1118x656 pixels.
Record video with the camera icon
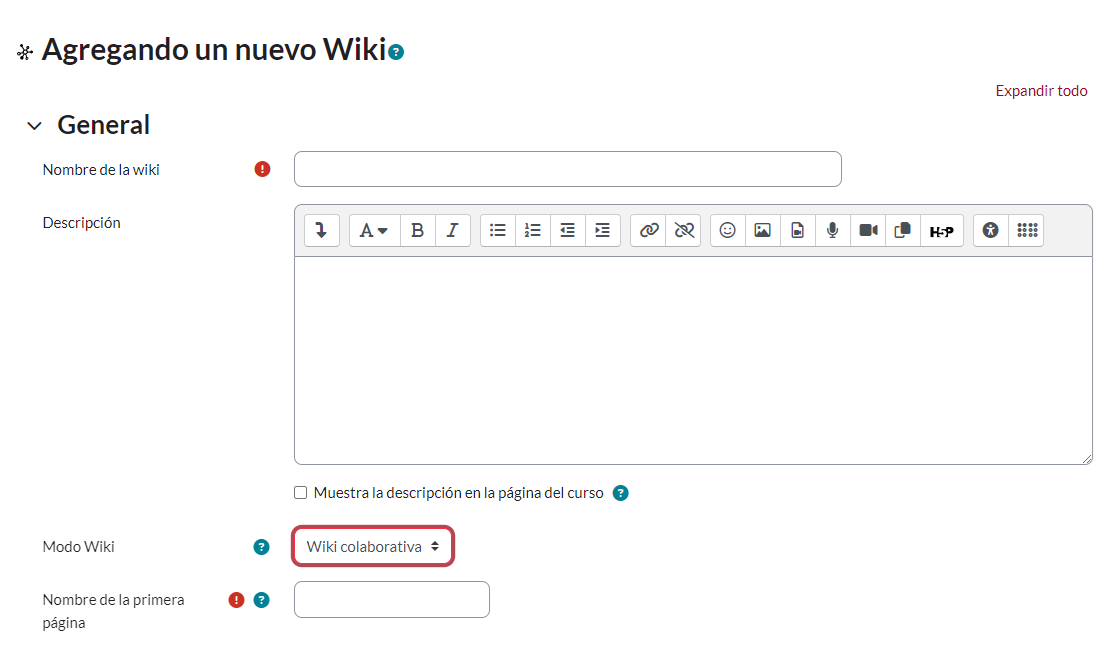pos(868,231)
